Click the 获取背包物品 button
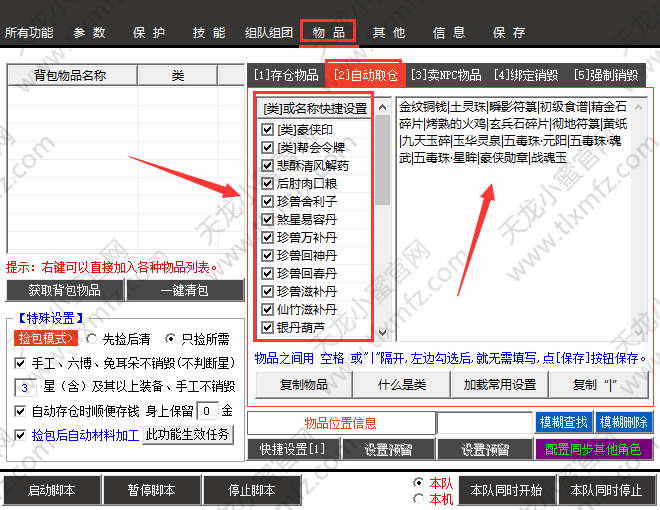The image size is (660, 510). click(65, 290)
